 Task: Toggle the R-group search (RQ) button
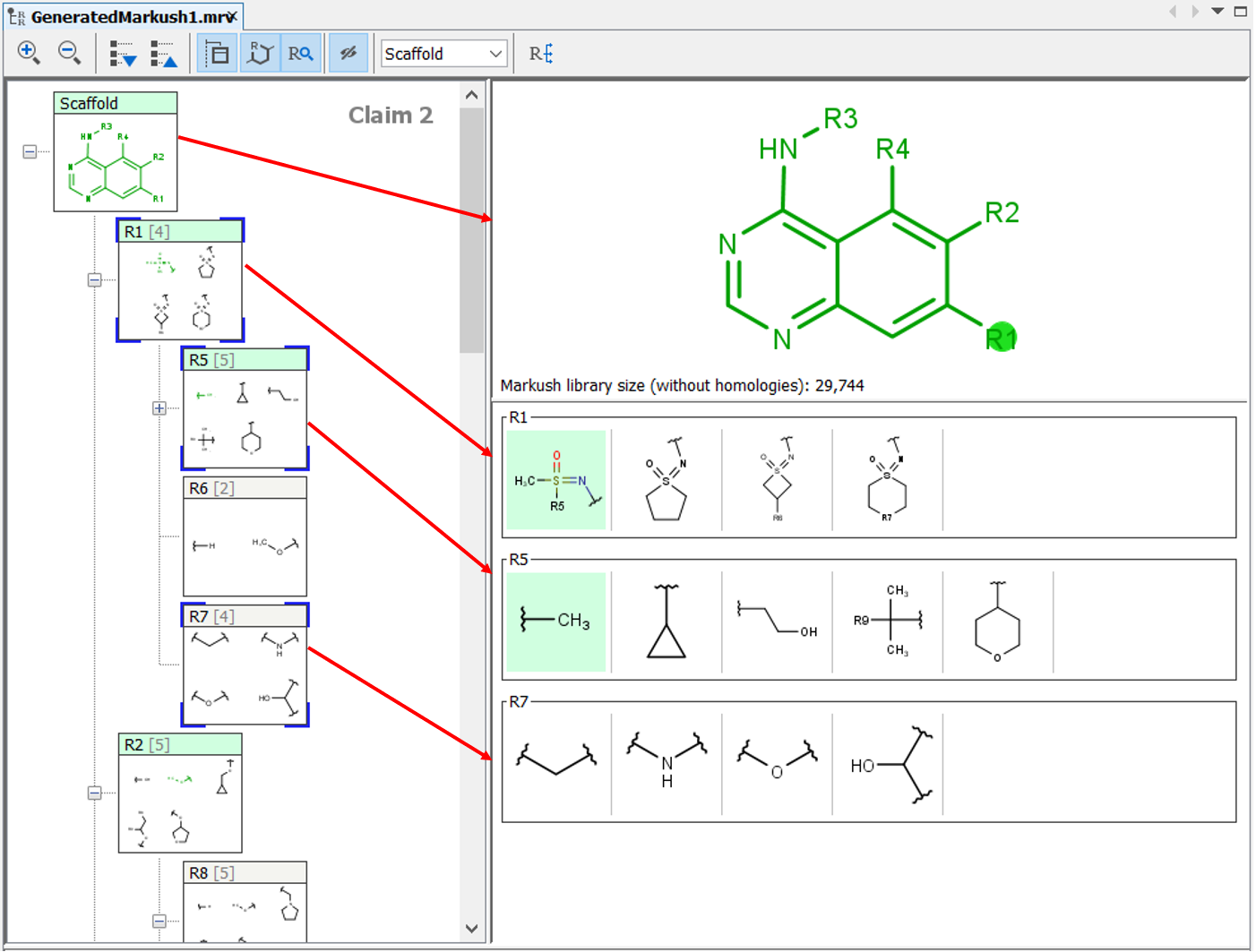pos(300,54)
